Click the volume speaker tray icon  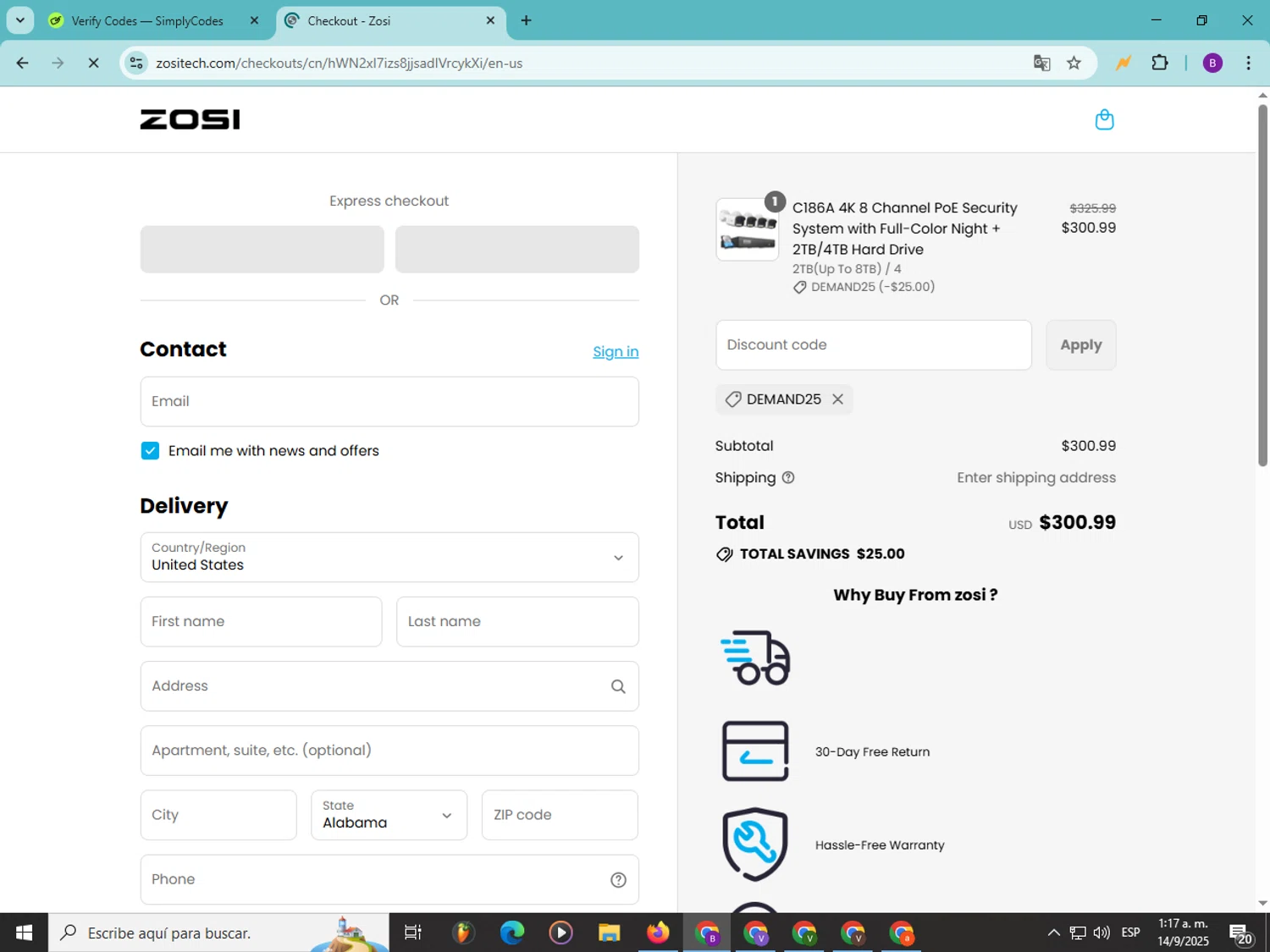tap(1102, 933)
